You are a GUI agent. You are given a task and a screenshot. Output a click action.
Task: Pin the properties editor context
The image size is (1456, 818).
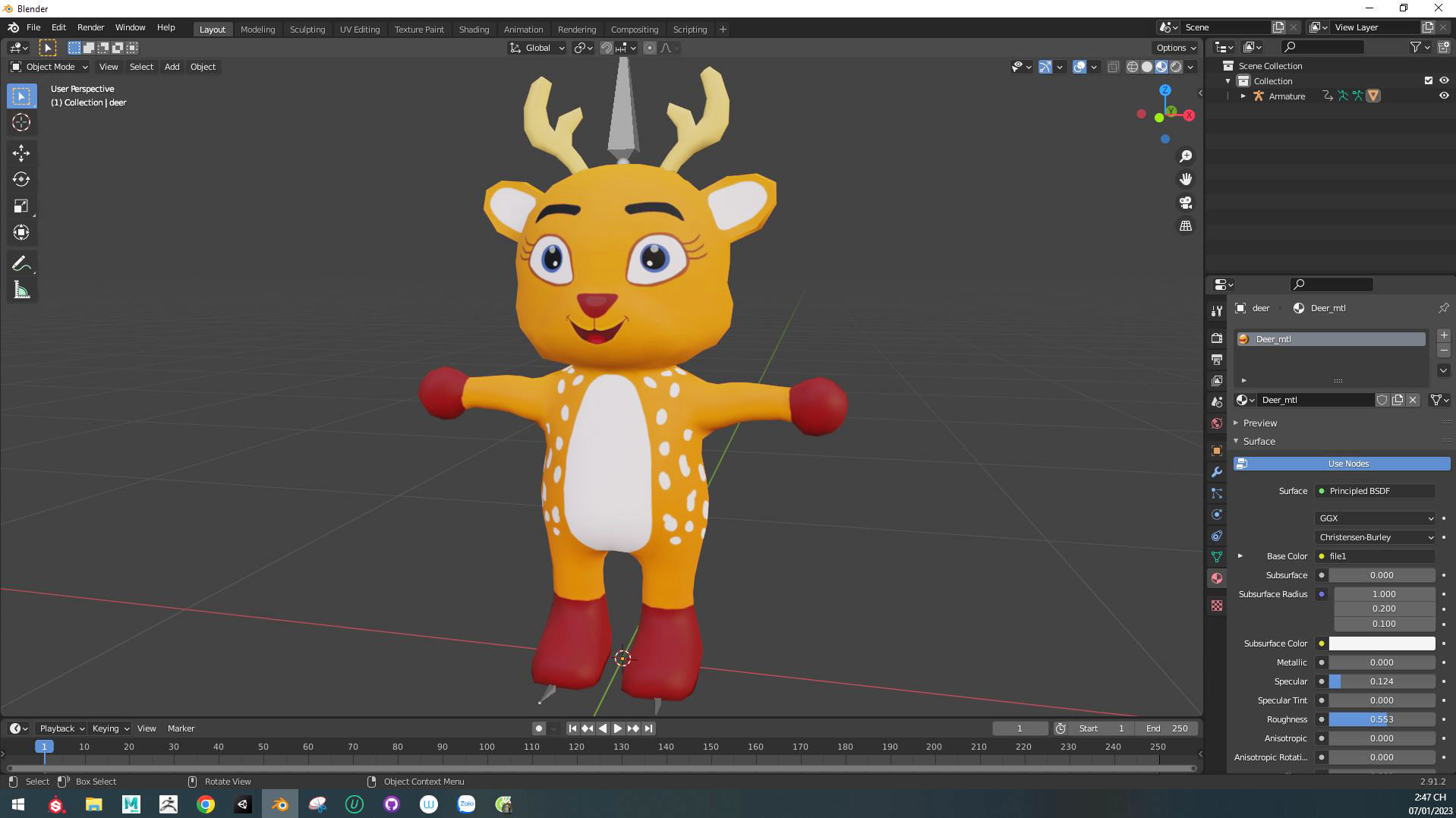pyautogui.click(x=1443, y=308)
